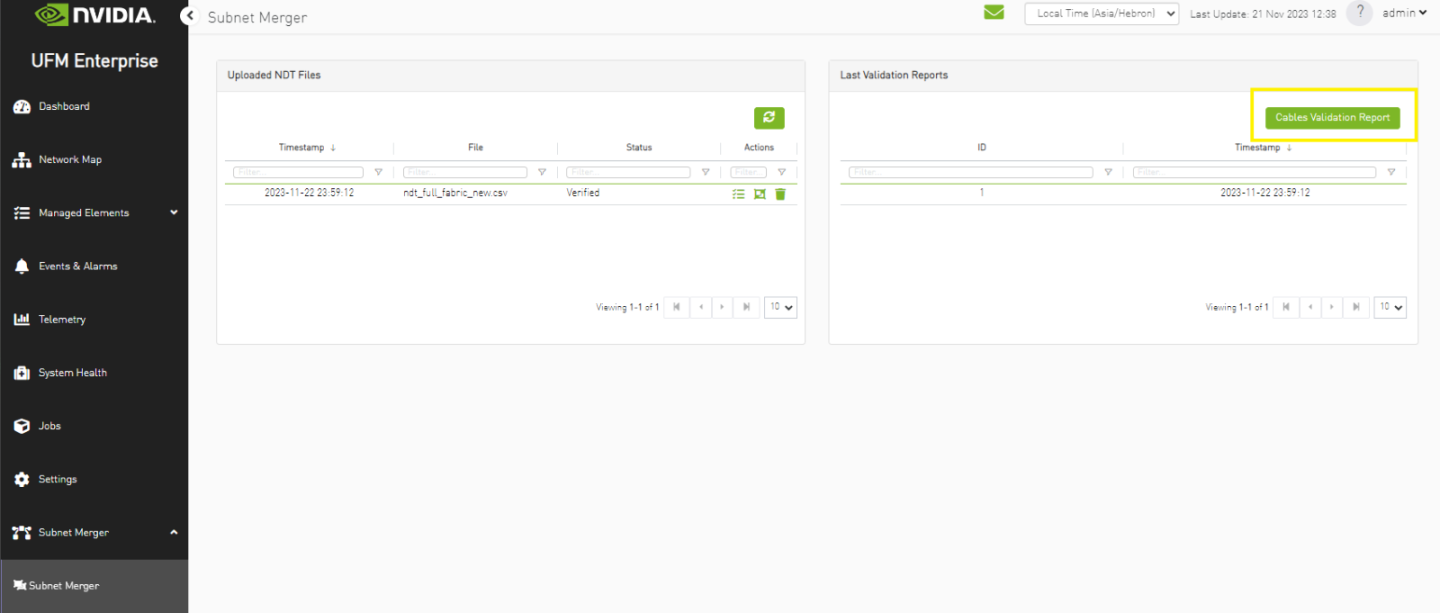Navigate to Telemetry in the sidebar
This screenshot has width=1440, height=613.
pos(62,319)
